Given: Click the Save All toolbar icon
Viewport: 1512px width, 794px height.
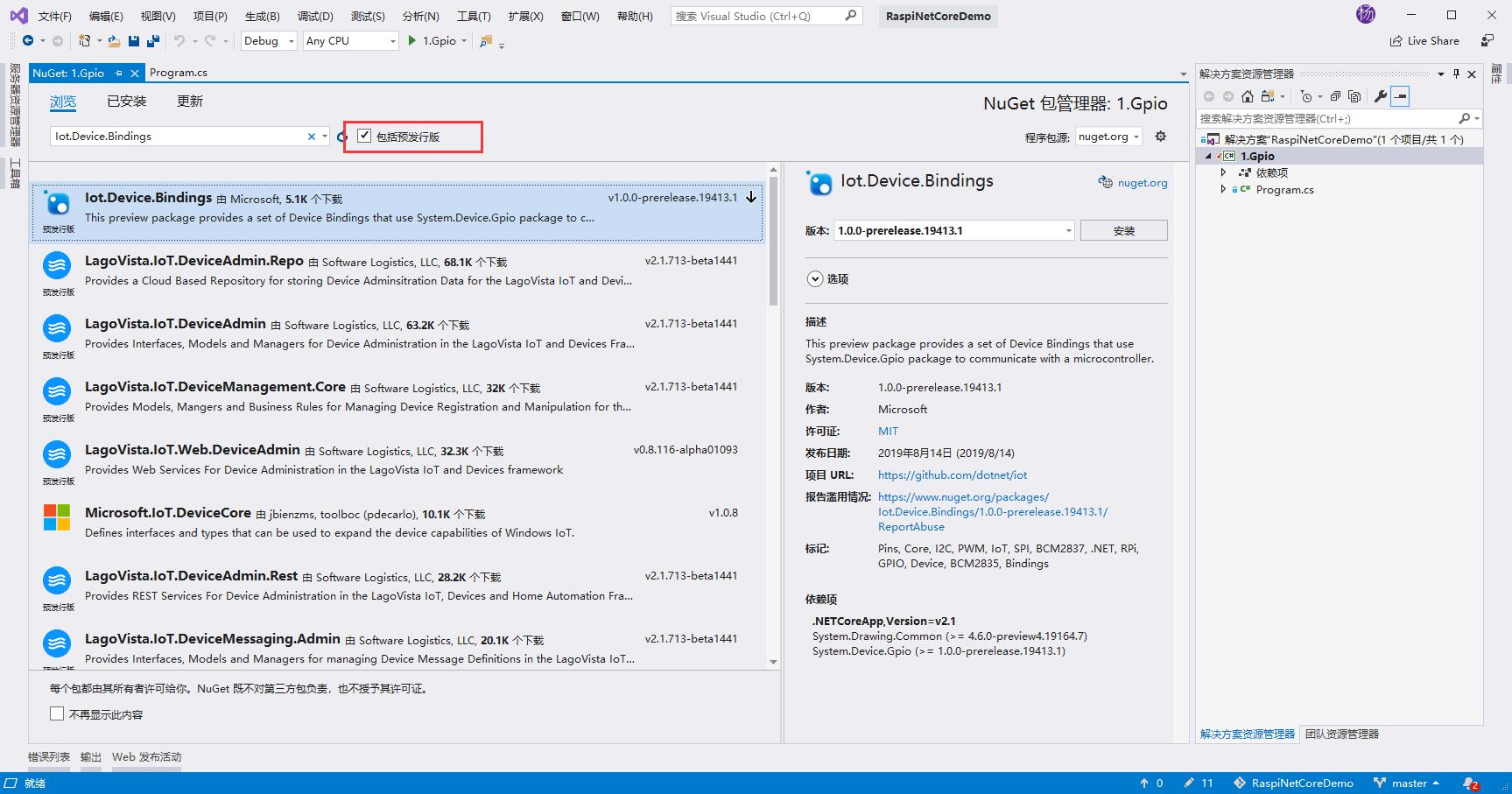Looking at the screenshot, I should point(153,41).
